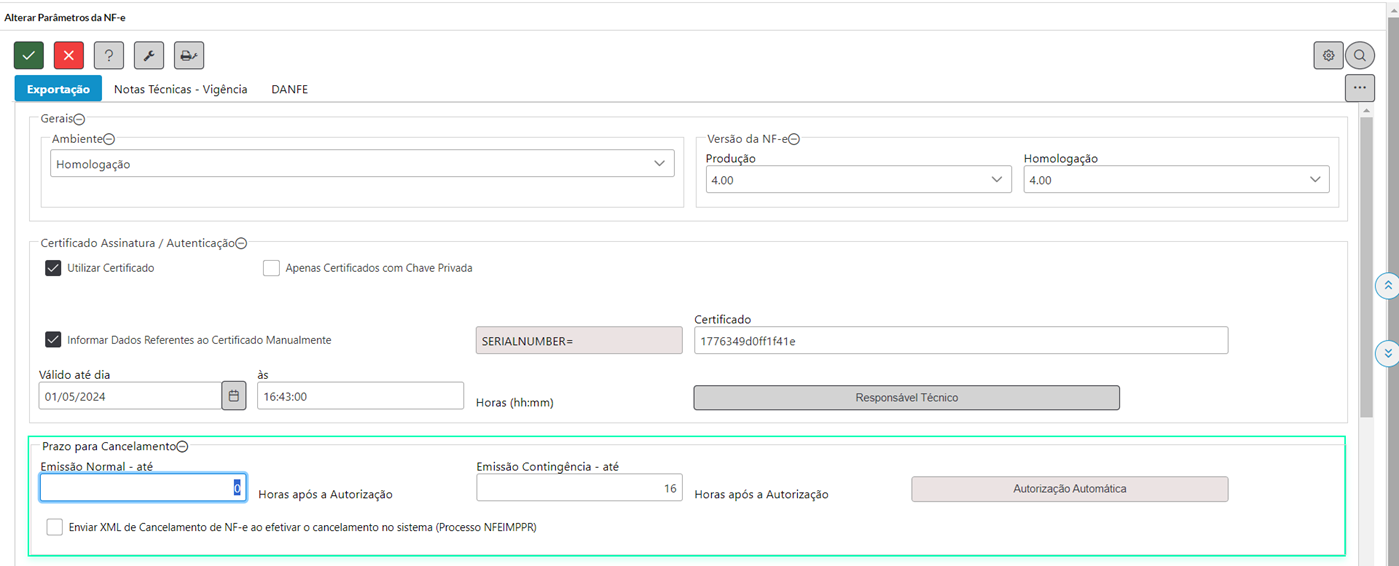Jump down using the double-chevron down button

point(1388,353)
